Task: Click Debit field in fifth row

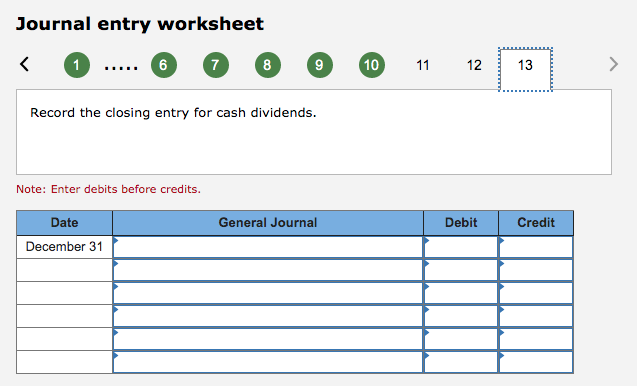Action: pos(461,339)
